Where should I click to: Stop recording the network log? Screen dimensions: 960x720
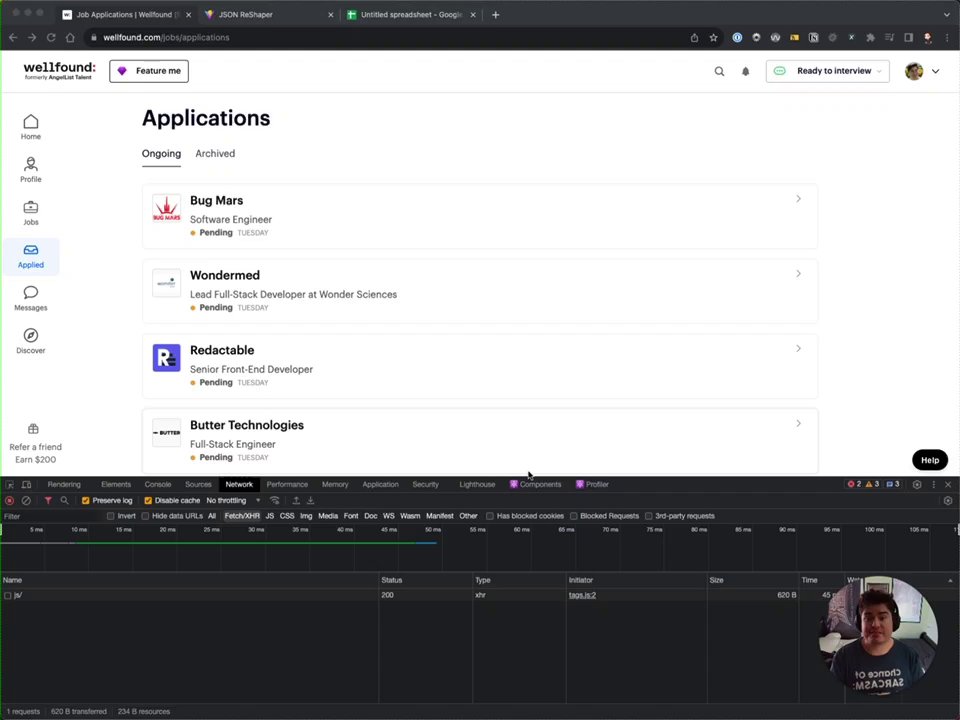9,500
